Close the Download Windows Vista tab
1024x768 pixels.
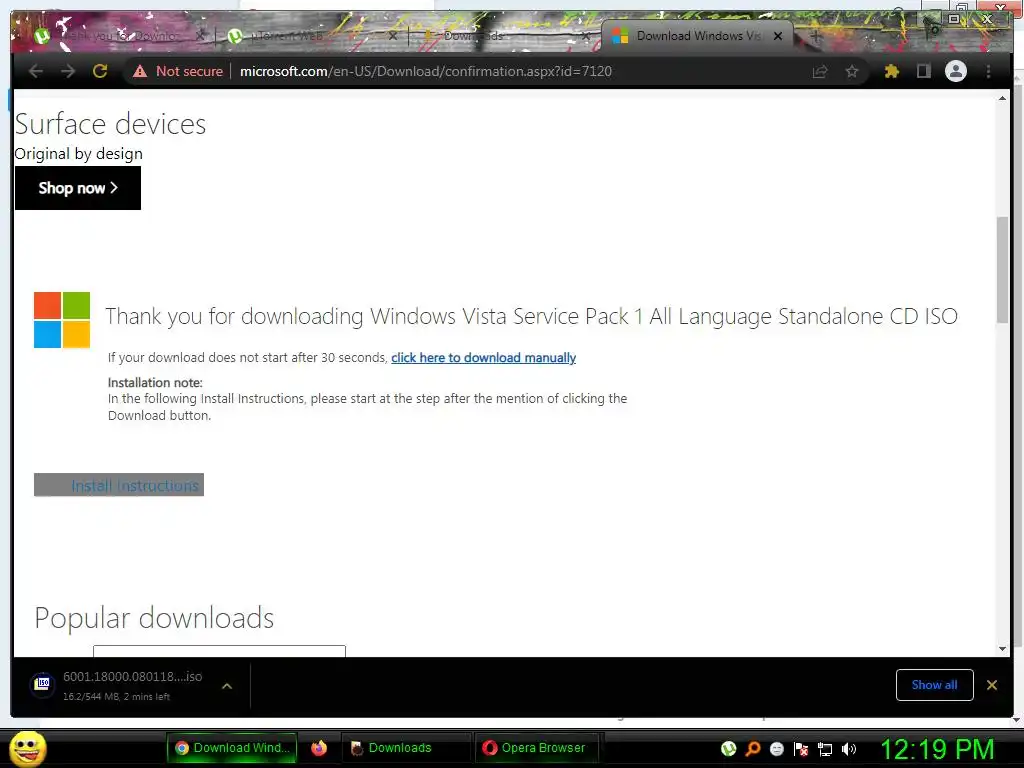778,36
